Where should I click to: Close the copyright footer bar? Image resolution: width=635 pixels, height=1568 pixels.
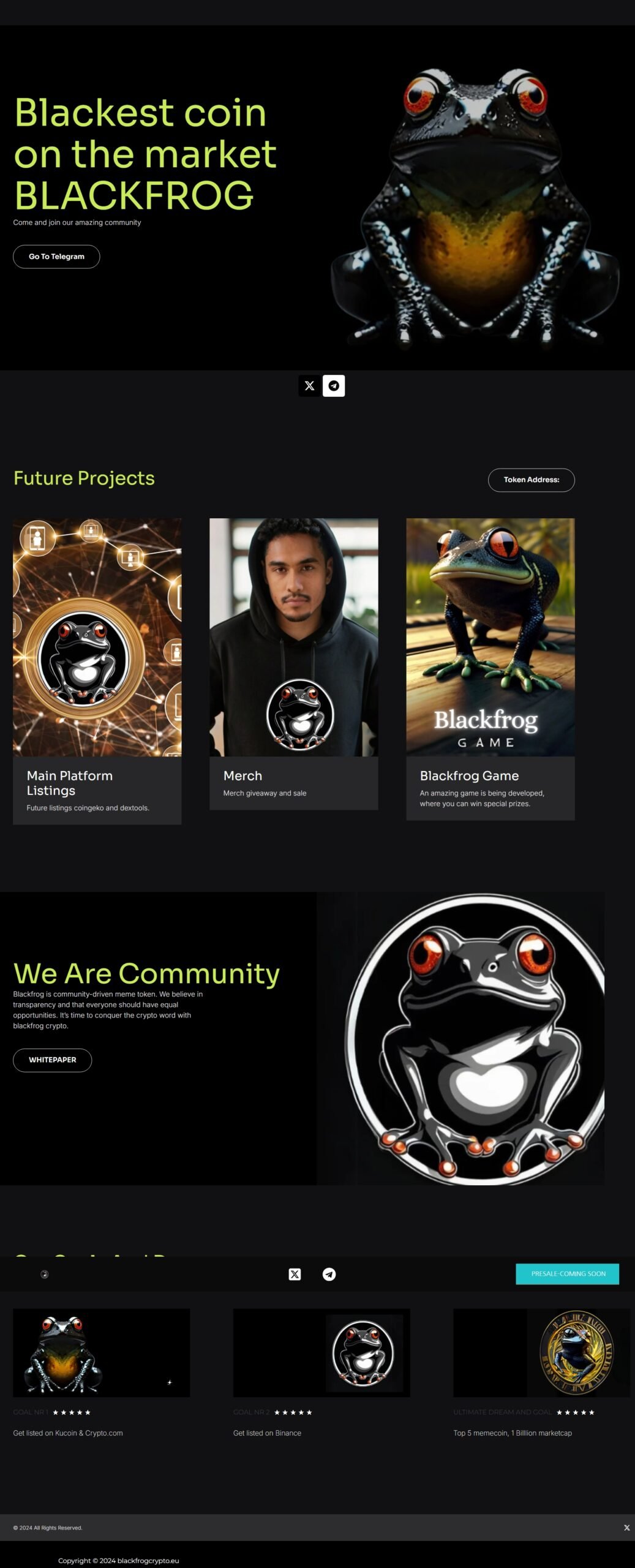tap(626, 1528)
